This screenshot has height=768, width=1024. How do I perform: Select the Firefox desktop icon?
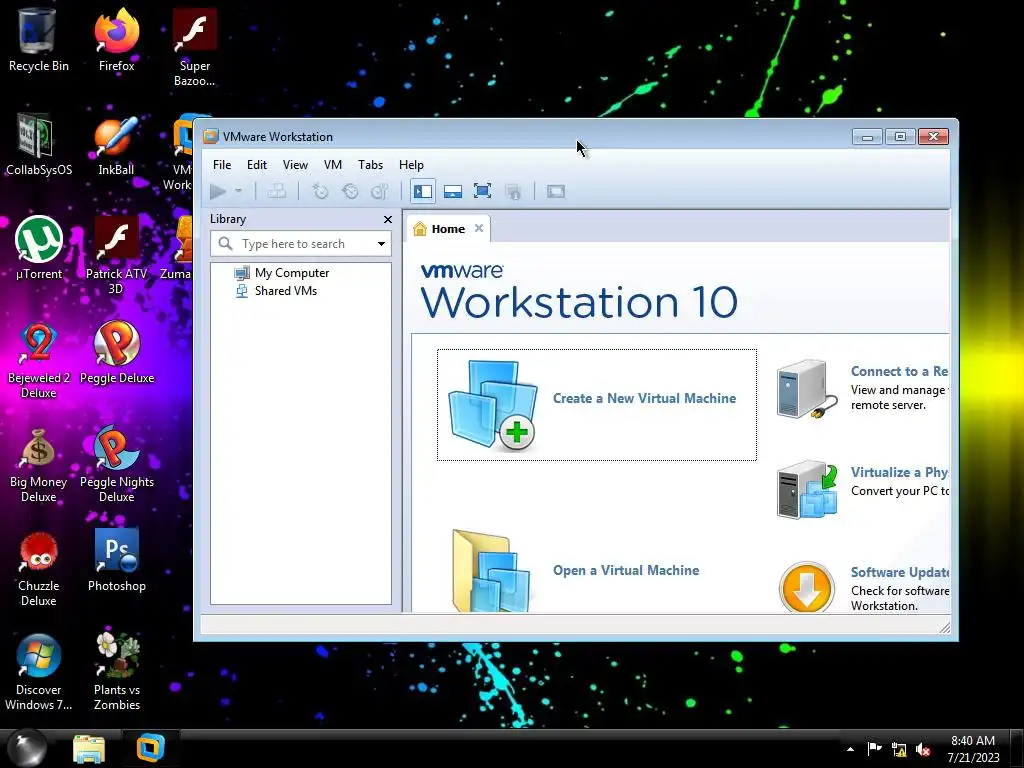(116, 40)
